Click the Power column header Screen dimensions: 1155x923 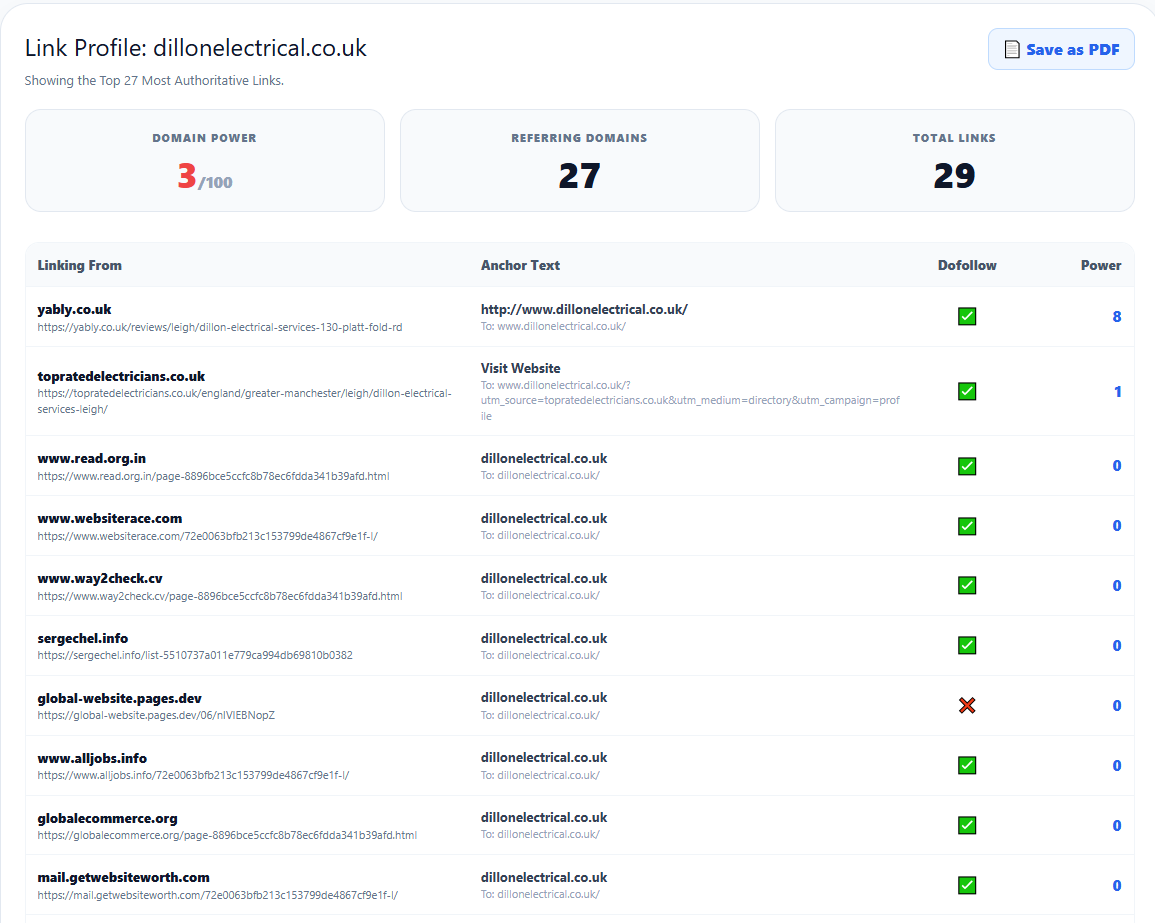(x=1101, y=265)
